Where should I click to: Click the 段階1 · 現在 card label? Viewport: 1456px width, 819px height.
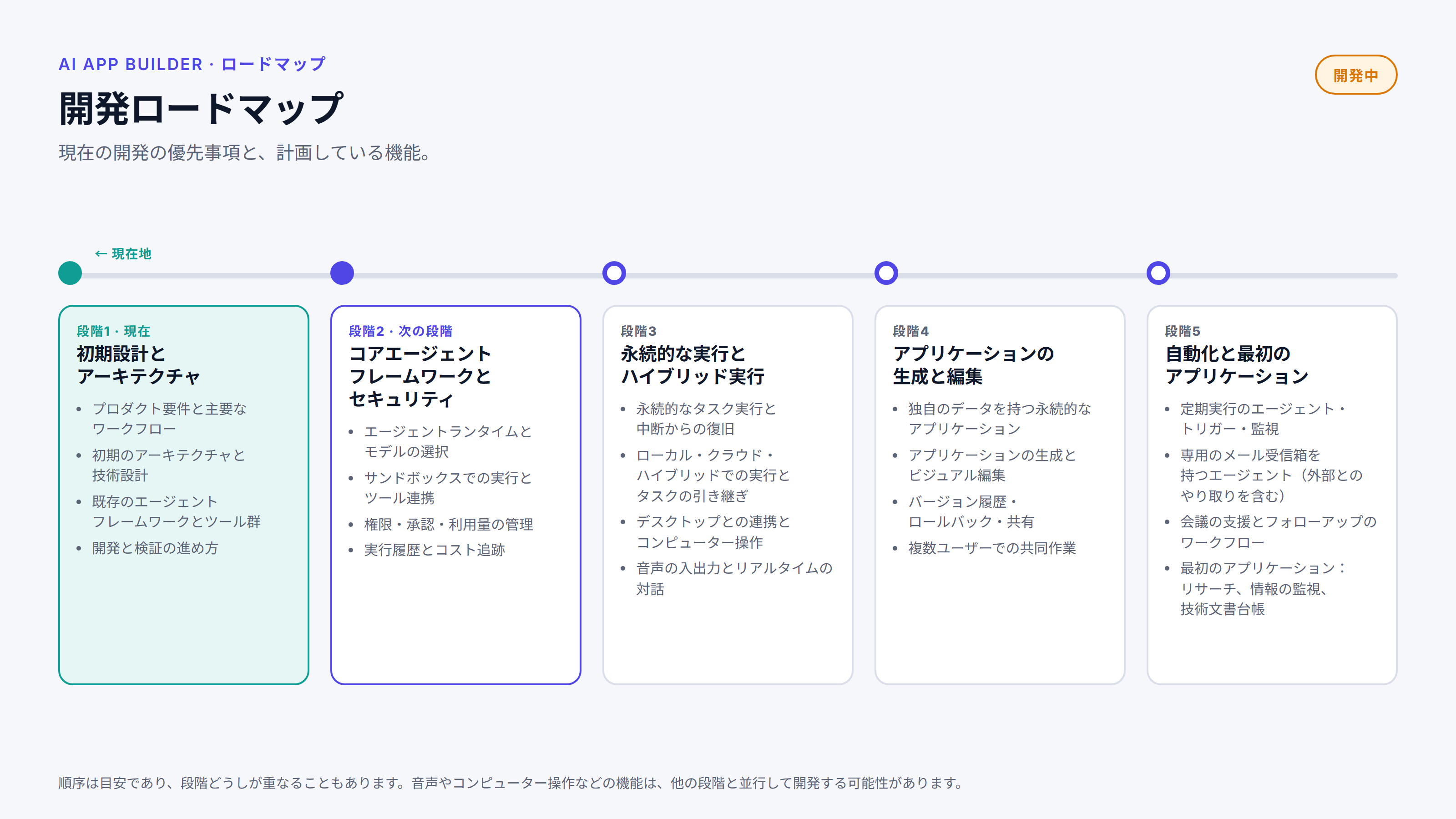click(114, 331)
